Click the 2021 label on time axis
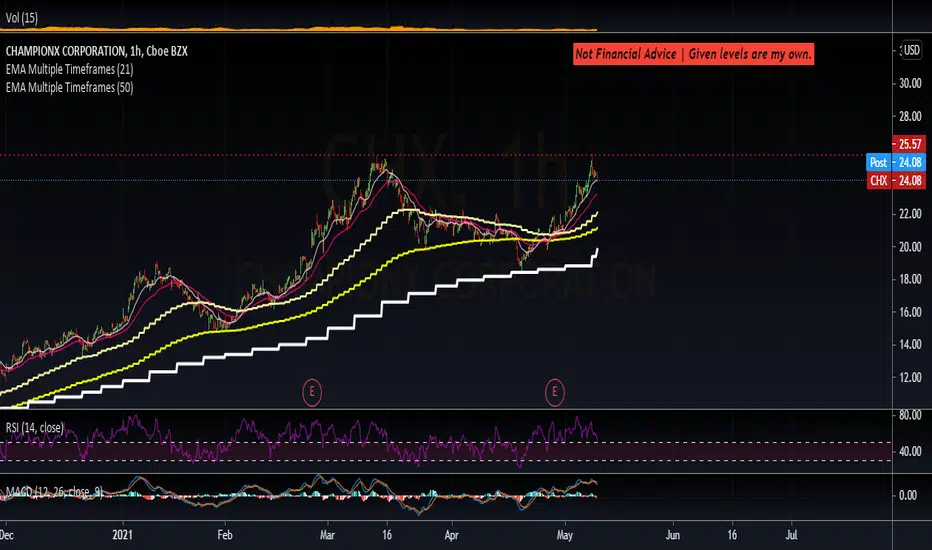Screen dimensions: 932x550 click(x=122, y=535)
